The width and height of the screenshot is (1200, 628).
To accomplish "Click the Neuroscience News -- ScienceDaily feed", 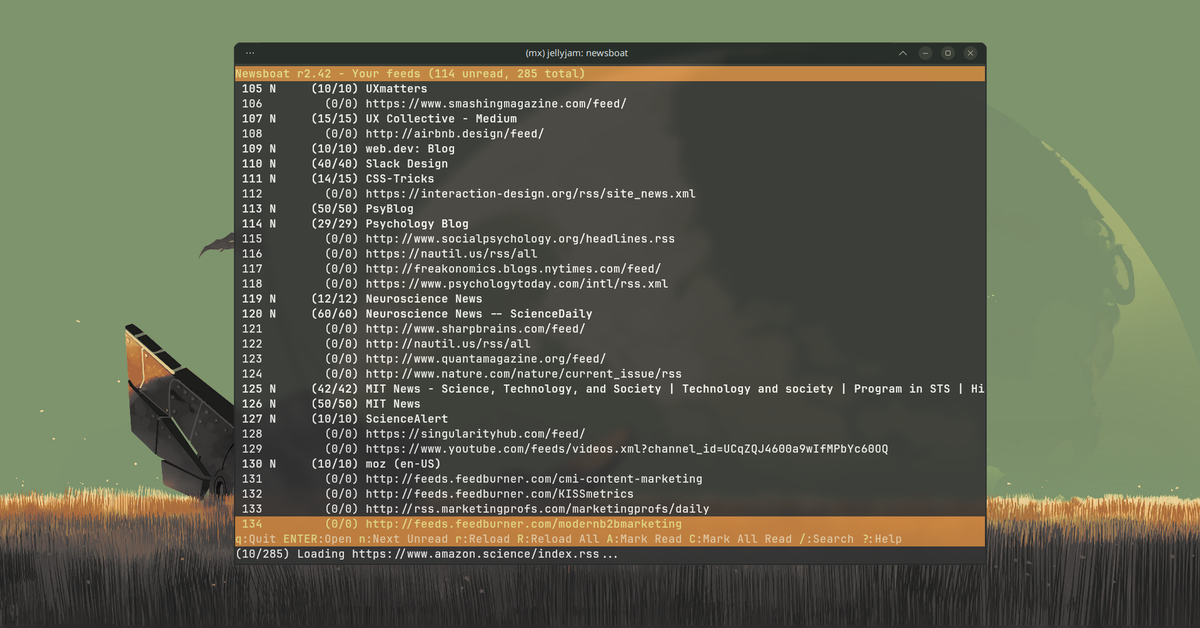I will (x=478, y=314).
